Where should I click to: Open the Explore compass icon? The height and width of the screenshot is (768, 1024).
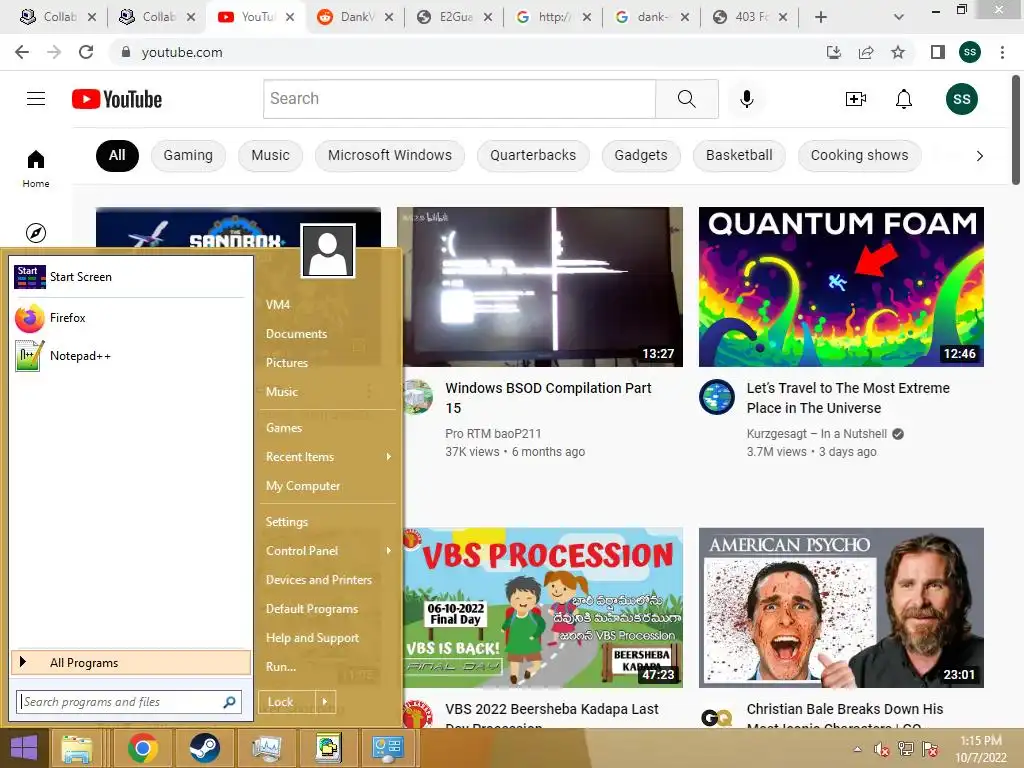pos(36,232)
